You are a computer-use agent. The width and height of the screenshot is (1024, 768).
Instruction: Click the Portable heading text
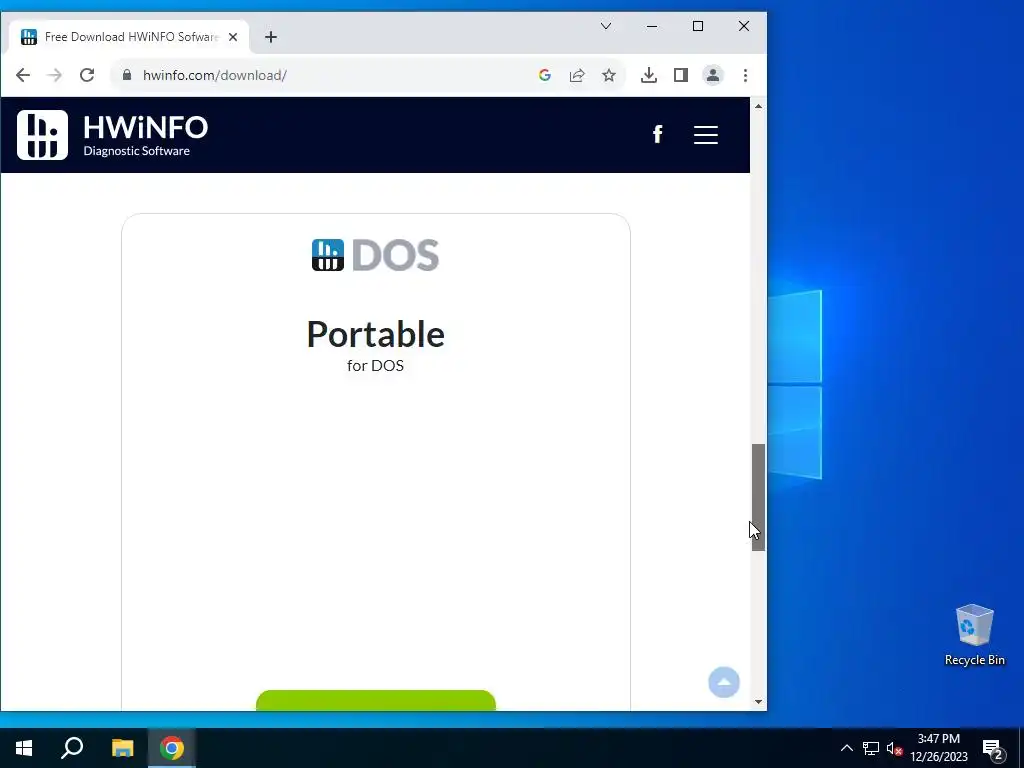376,334
